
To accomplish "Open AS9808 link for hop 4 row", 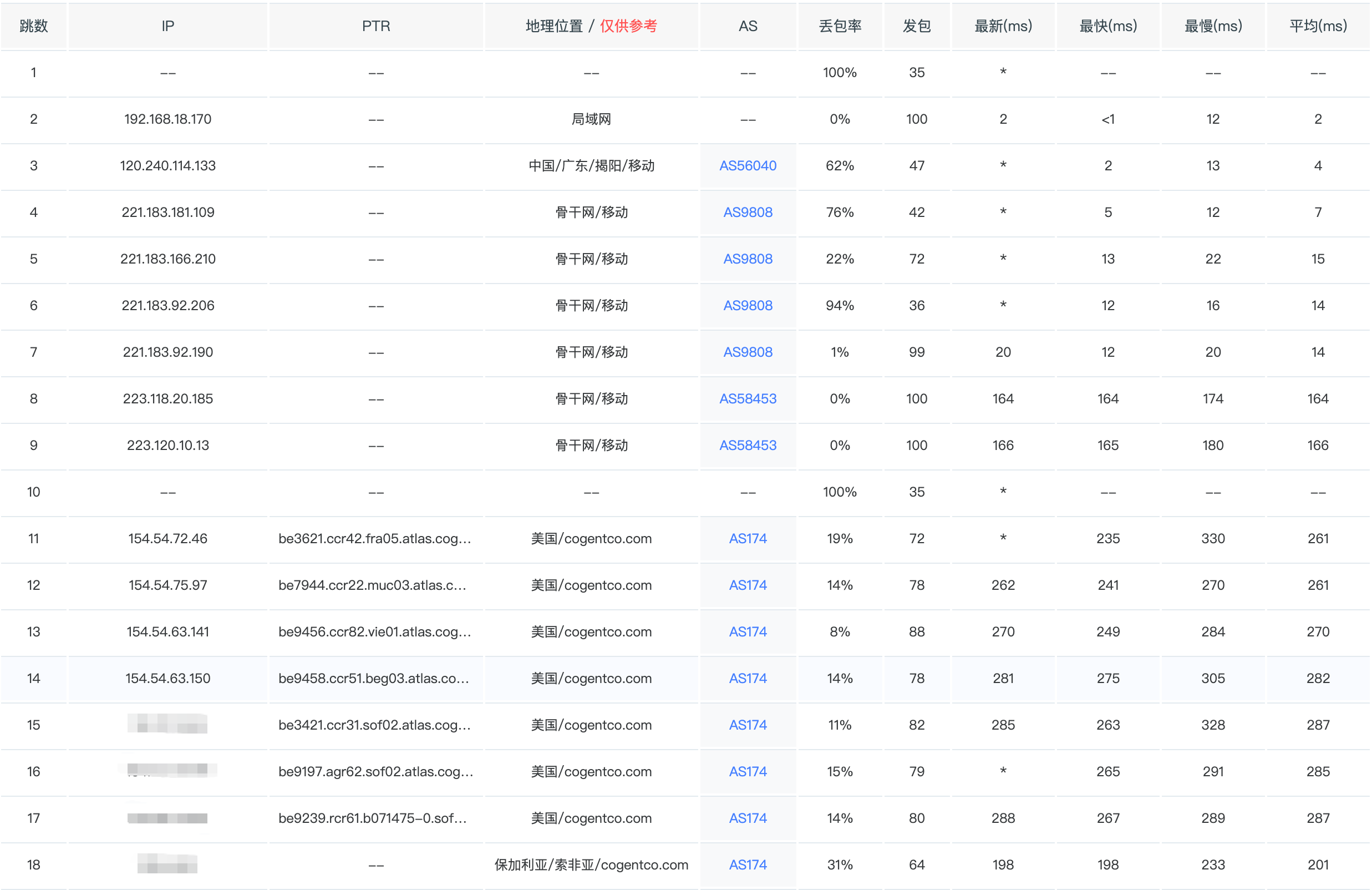I will click(748, 213).
